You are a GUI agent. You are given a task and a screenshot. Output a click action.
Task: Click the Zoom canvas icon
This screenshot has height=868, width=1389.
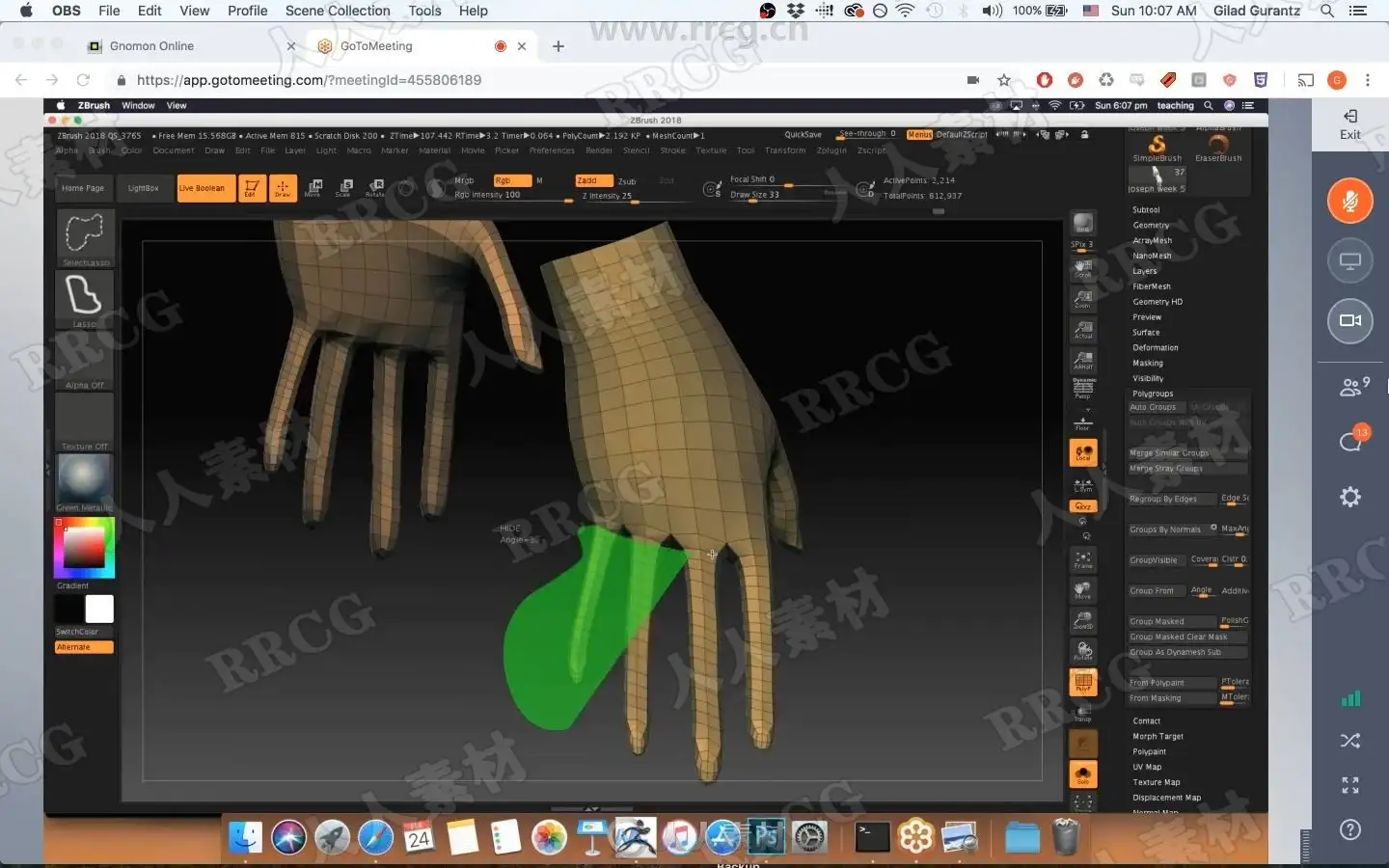[1083, 299]
